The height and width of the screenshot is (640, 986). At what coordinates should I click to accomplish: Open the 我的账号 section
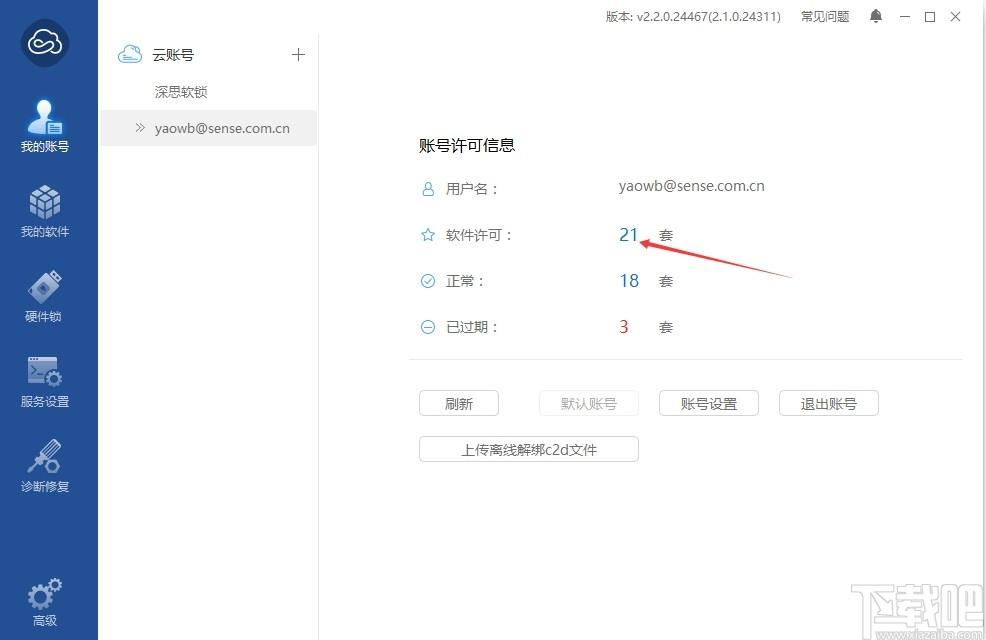(45, 126)
